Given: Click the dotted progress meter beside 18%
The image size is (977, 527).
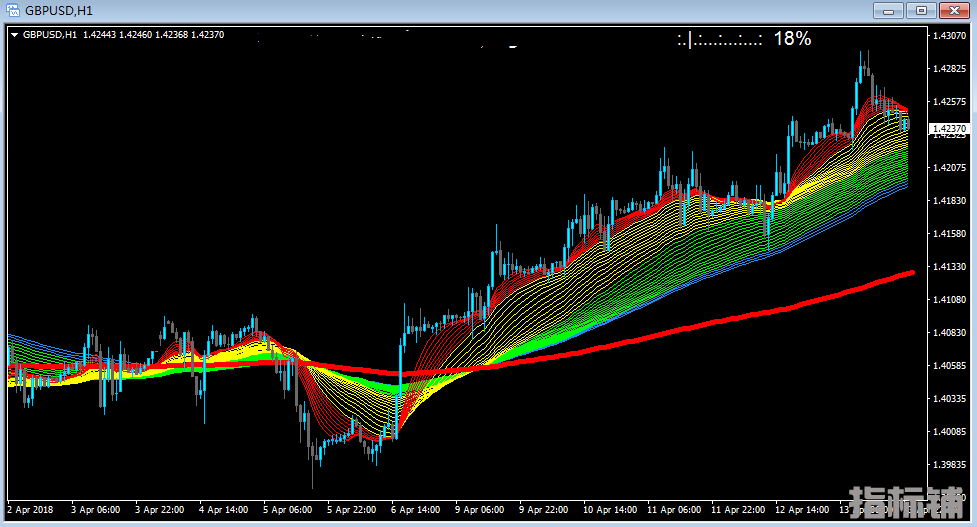Looking at the screenshot, I should pos(720,40).
